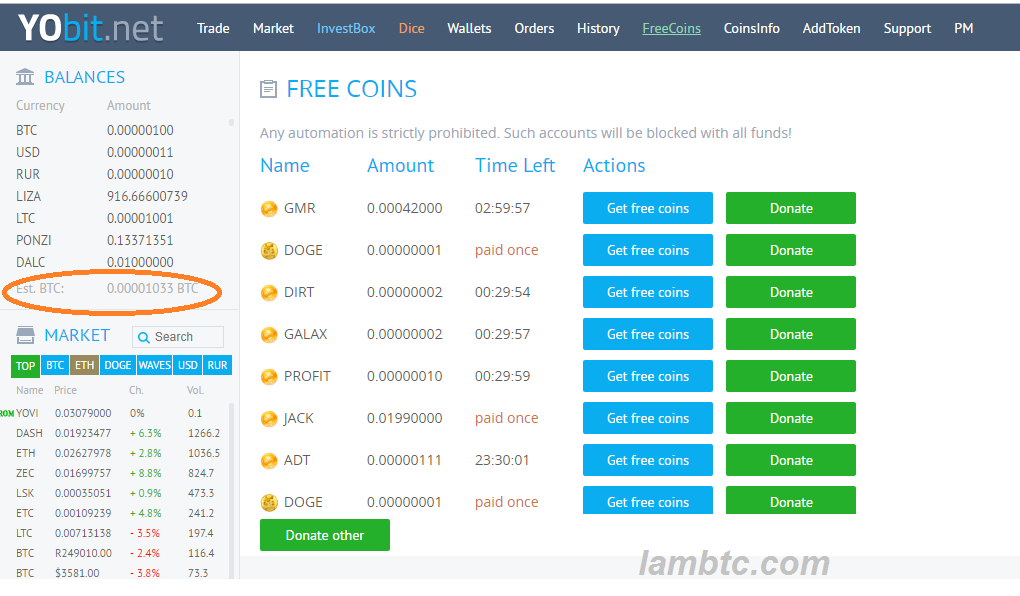This screenshot has height=596, width=1020.
Task: Click the Time Left column header
Action: click(x=515, y=165)
